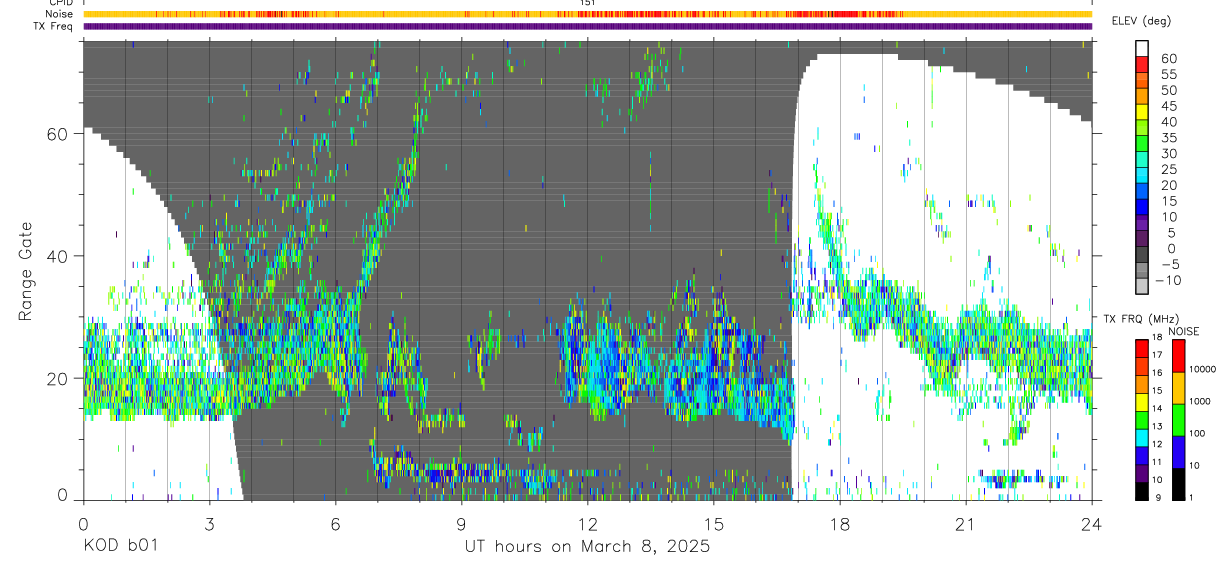This screenshot has width=1228, height=567.
Task: Click the '60' tick on Range Gate axis
Action: point(57,134)
